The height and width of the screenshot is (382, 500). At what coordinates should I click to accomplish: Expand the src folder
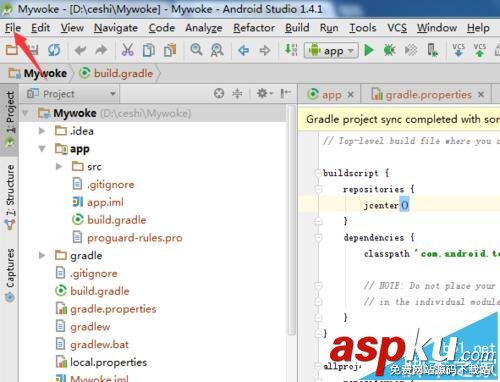click(x=59, y=166)
